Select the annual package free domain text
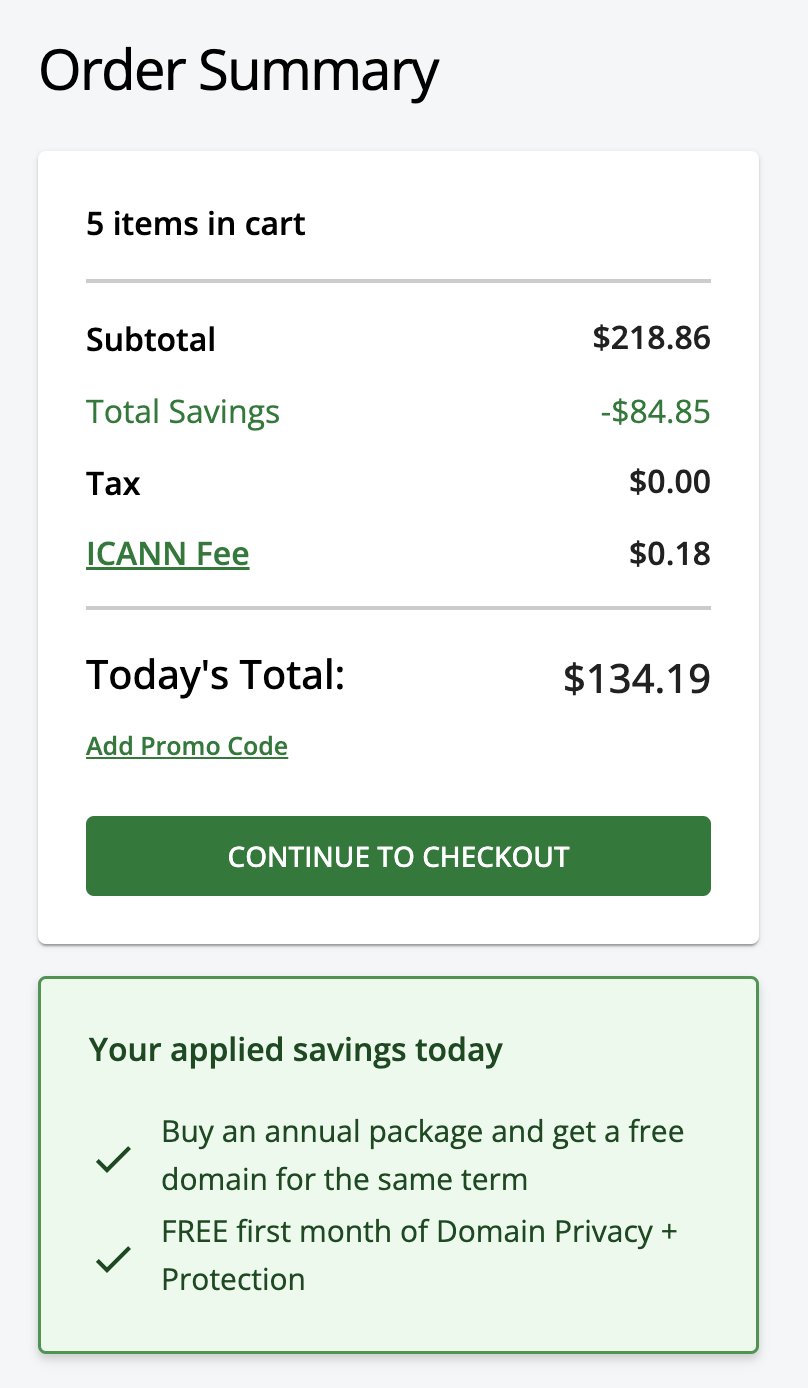 pyautogui.click(x=422, y=1155)
